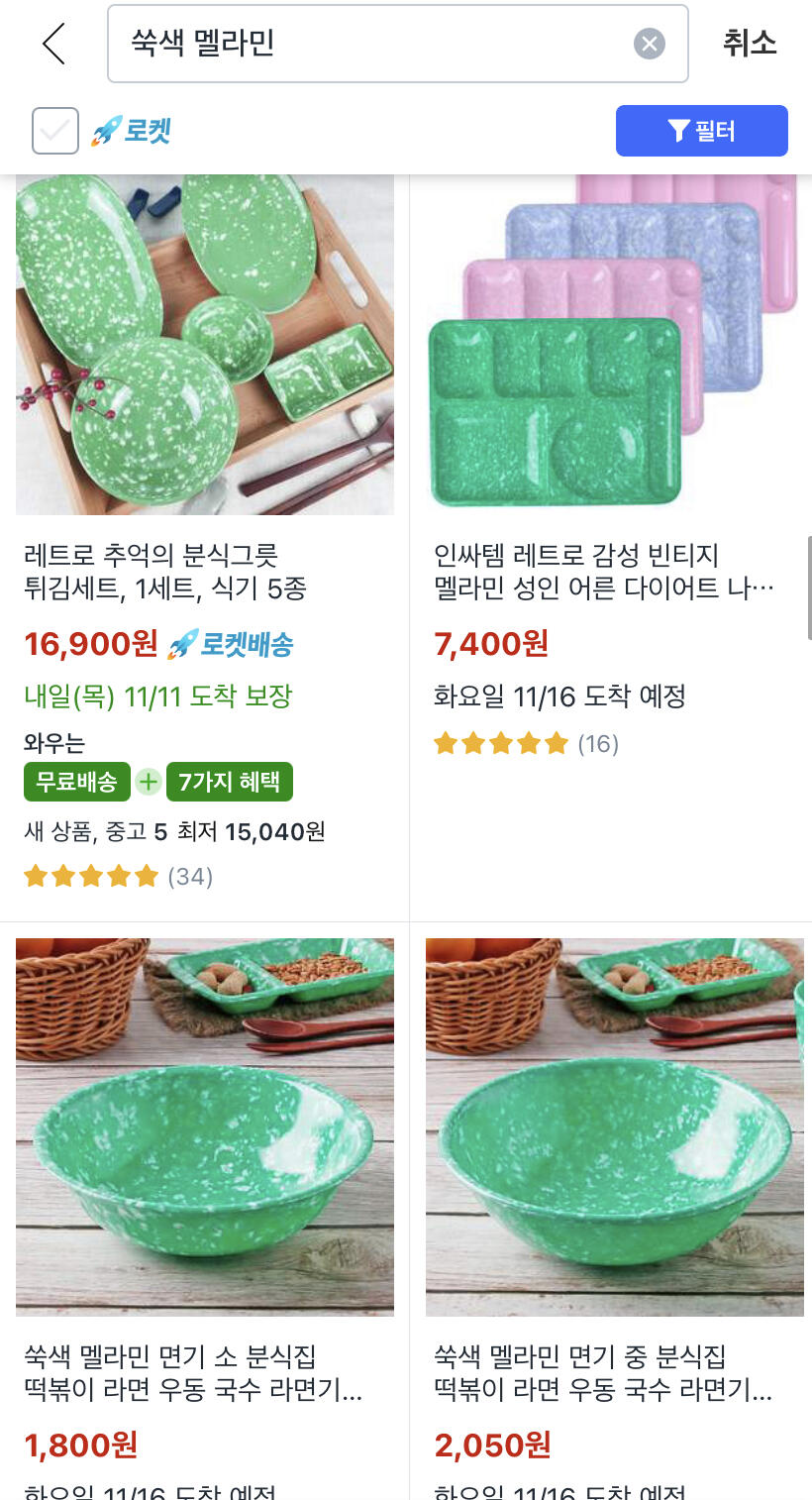812x1500 pixels.
Task: Open 쑥색 멜라민 면기 중 product title
Action: (603, 1372)
